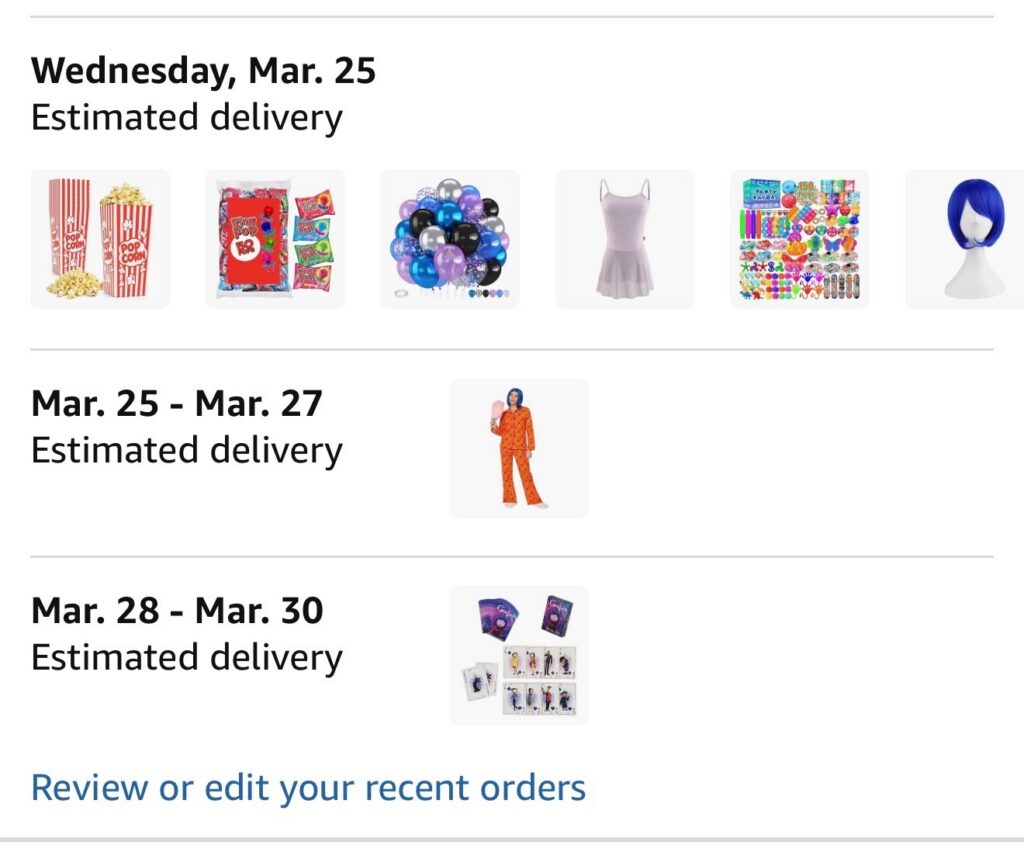Open the orange pajama costume thumbnail

pos(518,448)
